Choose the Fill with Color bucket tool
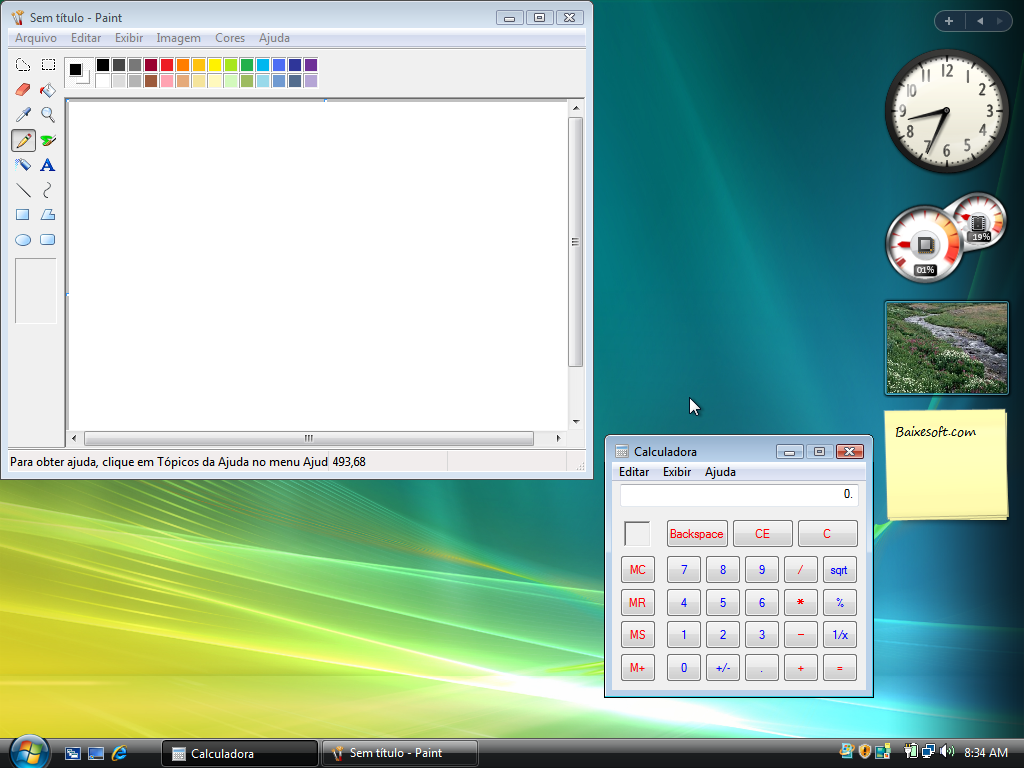 coord(47,90)
